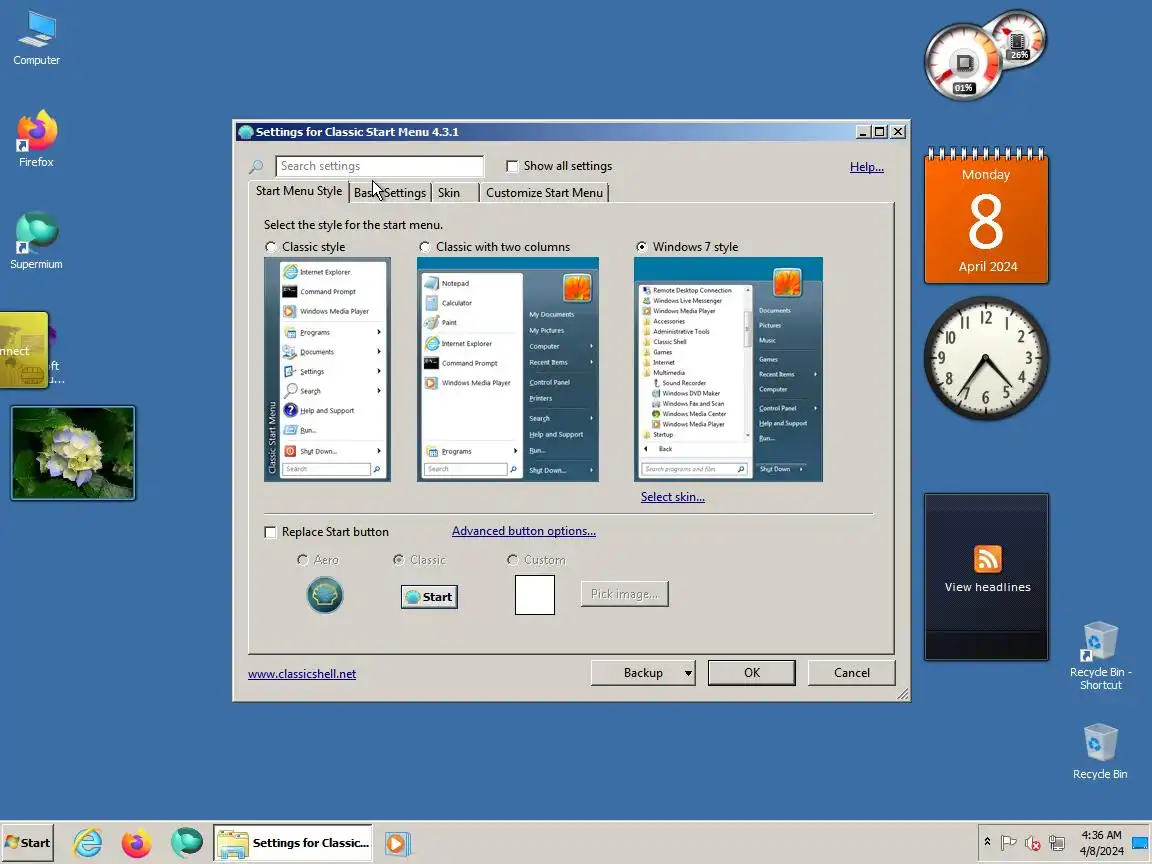Click the Pick image... button

click(x=624, y=594)
